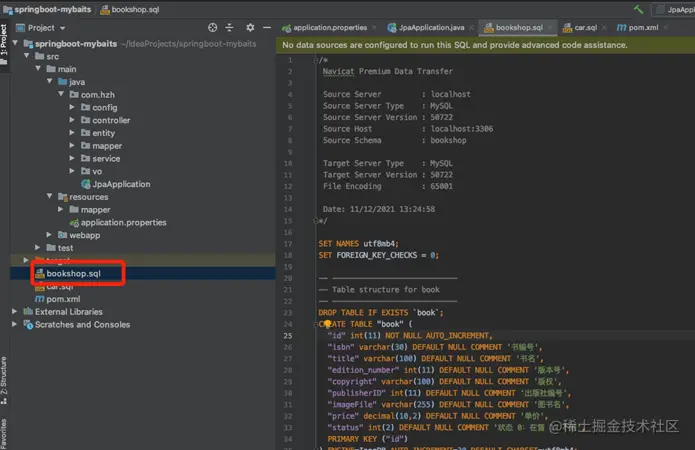
Task: Collapse the springboot-mybaits root node
Action: (x=16, y=43)
